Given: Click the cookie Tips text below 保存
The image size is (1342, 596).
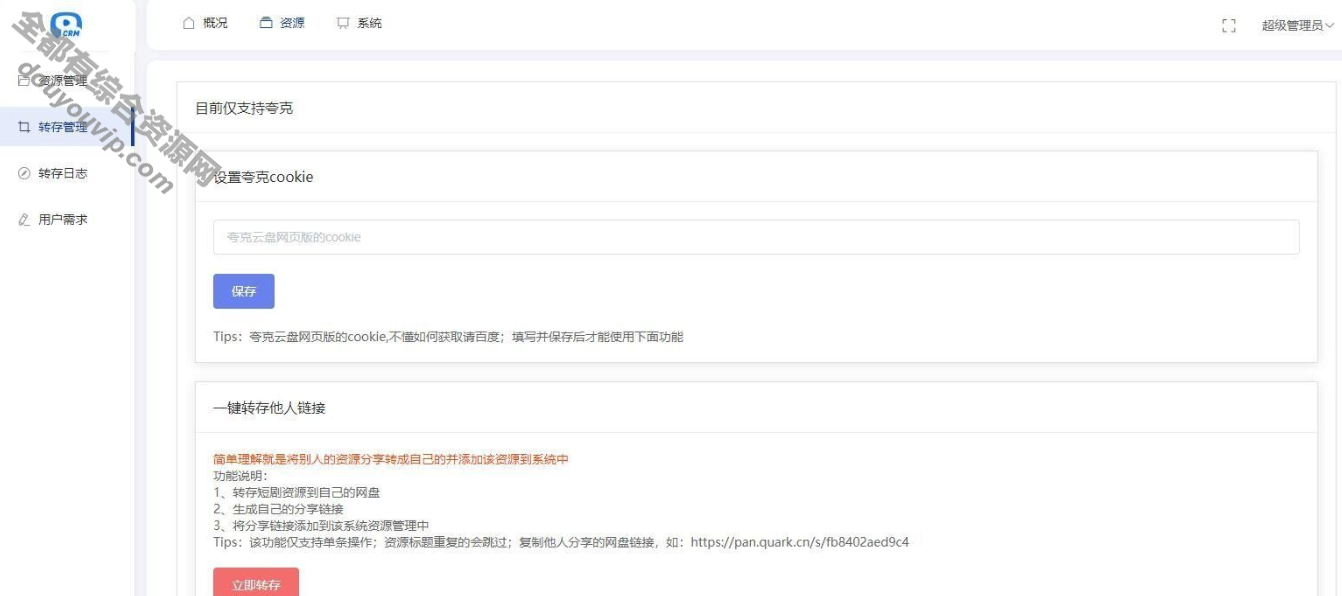Looking at the screenshot, I should click(448, 337).
